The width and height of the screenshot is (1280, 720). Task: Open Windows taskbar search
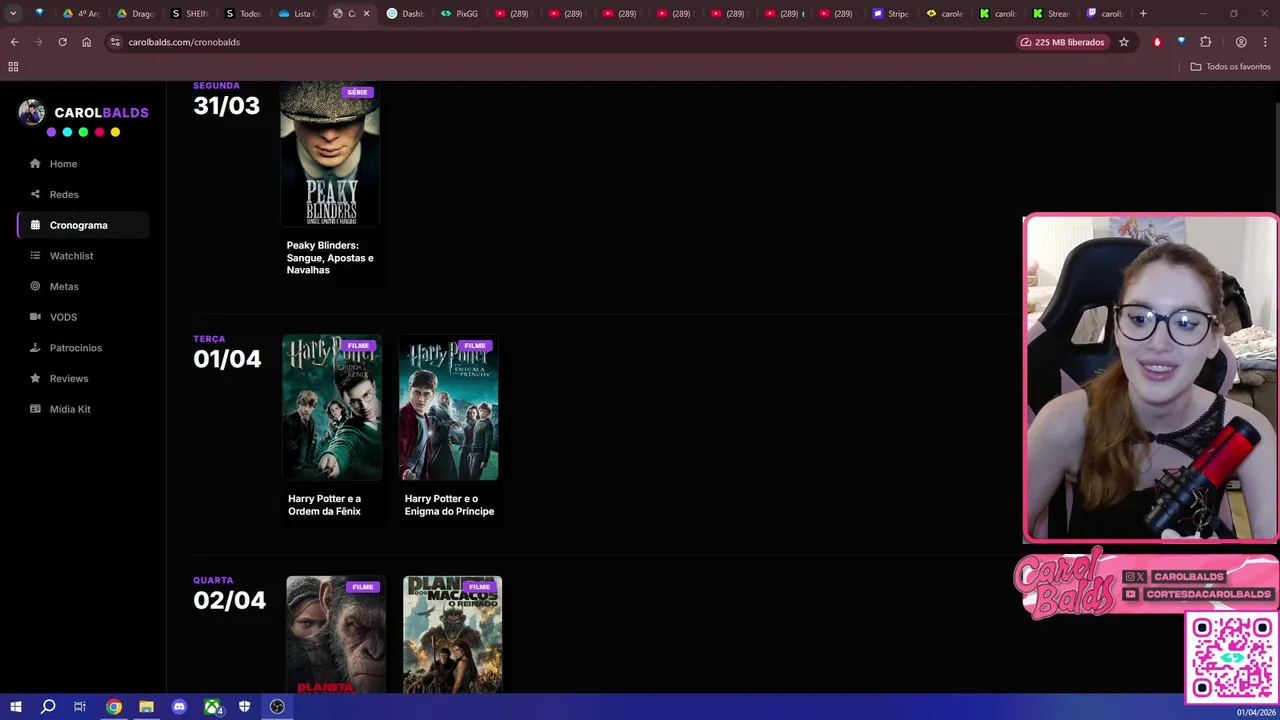click(48, 707)
